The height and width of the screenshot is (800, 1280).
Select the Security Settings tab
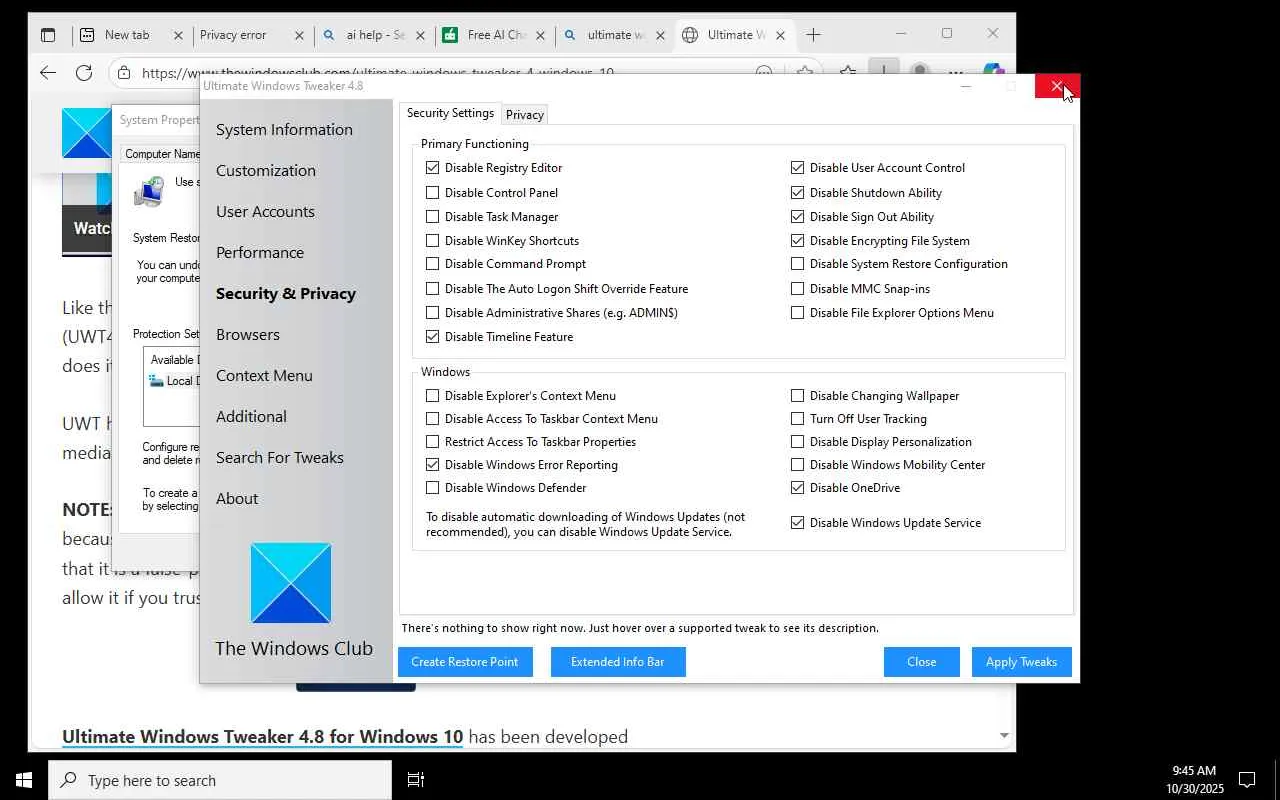450,113
